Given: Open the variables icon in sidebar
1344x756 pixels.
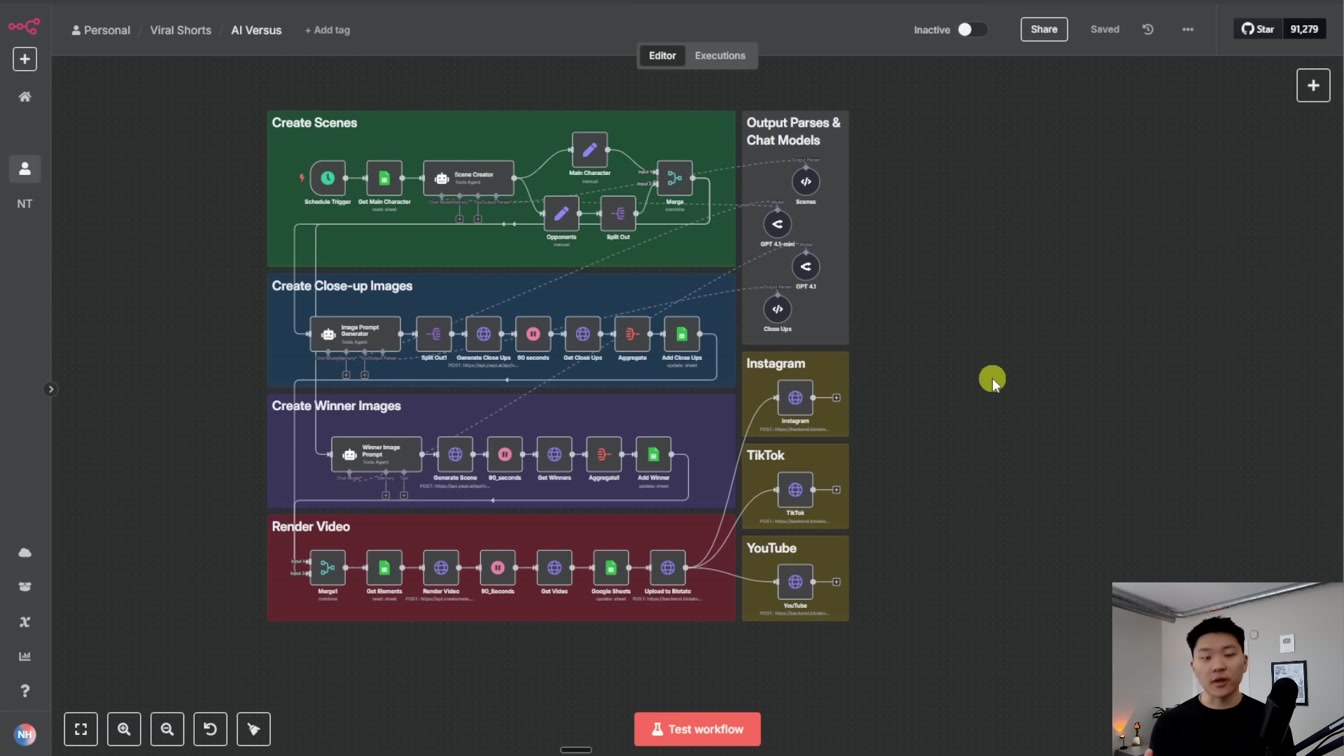Looking at the screenshot, I should [x=25, y=622].
